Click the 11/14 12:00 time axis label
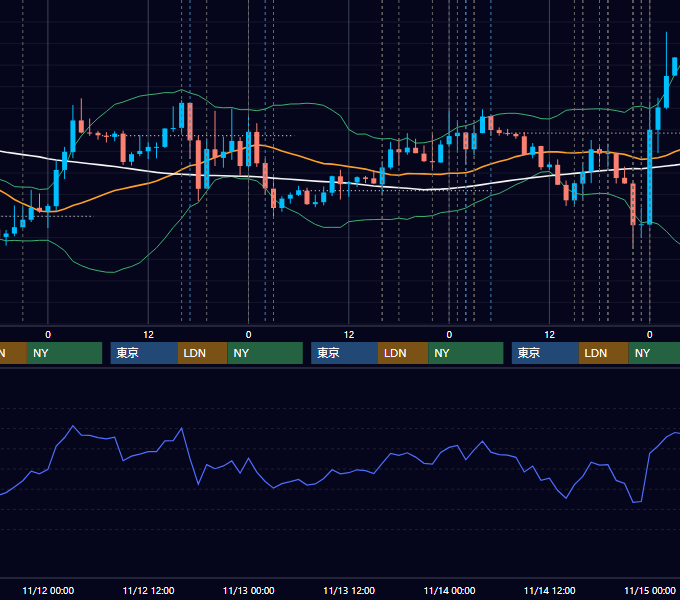This screenshot has width=680, height=600. point(549,590)
